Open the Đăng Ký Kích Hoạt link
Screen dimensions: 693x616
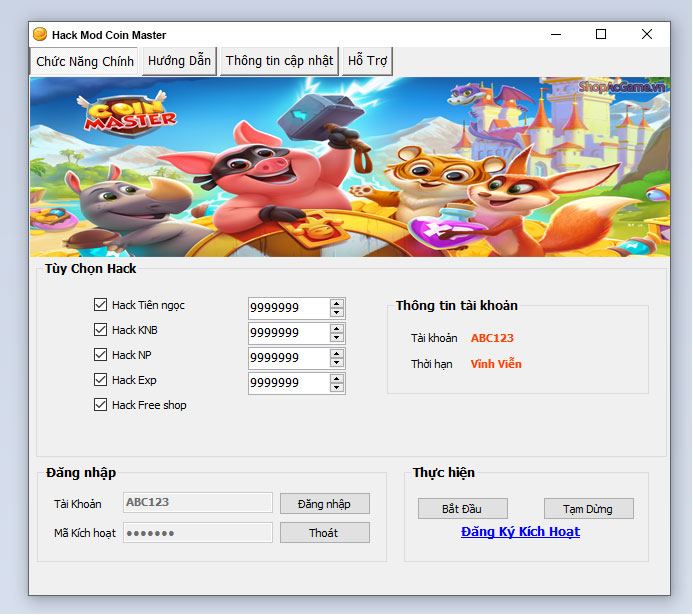pos(520,532)
